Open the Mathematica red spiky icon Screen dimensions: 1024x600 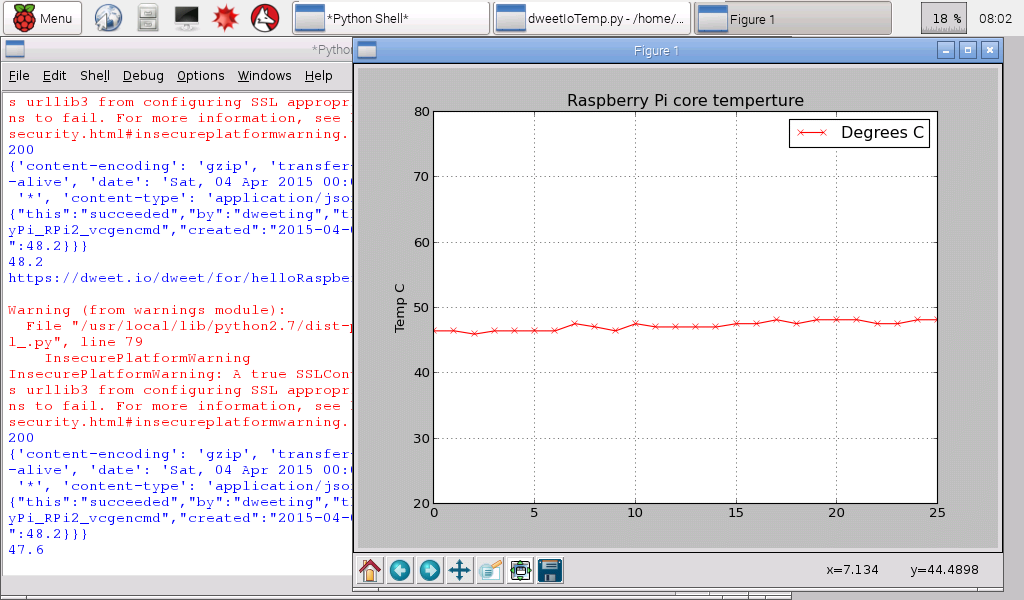(225, 18)
